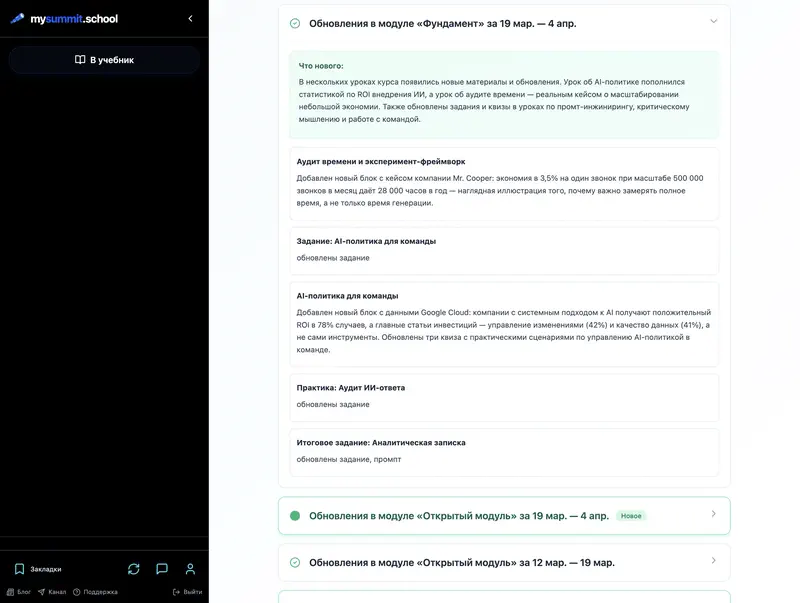Image resolution: width=800 pixels, height=603 pixels.
Task: Click the green unread dot on «Открытый модуль»
Action: (x=294, y=514)
